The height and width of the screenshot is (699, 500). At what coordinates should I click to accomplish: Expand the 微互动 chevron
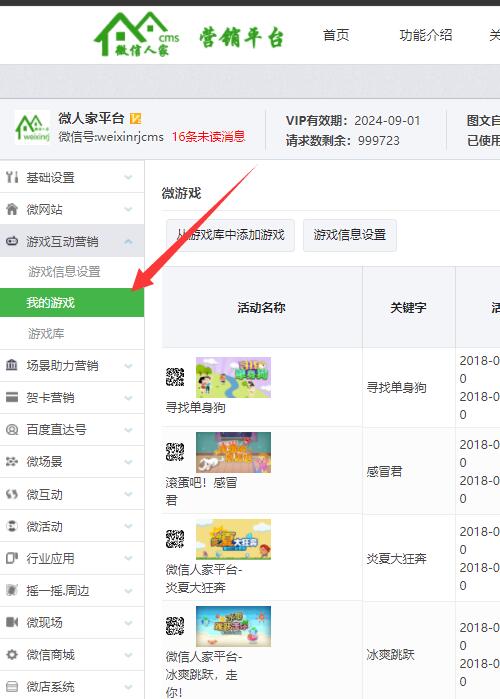(128, 494)
